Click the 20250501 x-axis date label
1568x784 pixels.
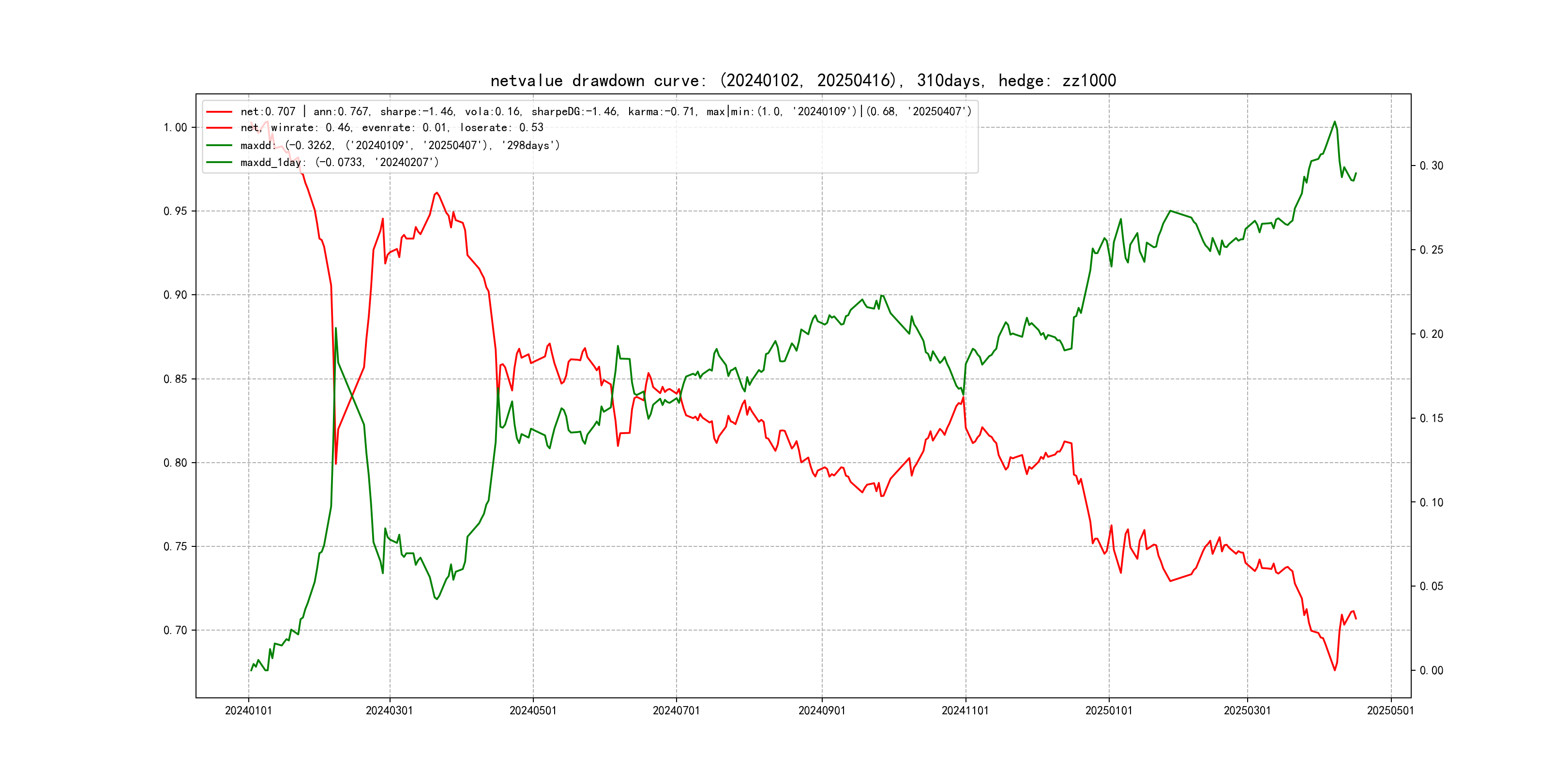[x=1390, y=710]
